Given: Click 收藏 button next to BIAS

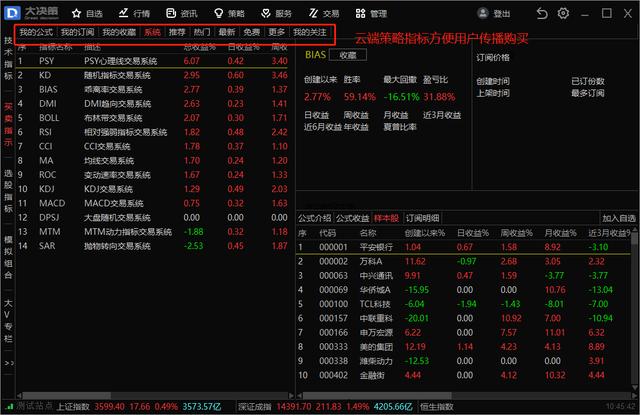Looking at the screenshot, I should 348,55.
